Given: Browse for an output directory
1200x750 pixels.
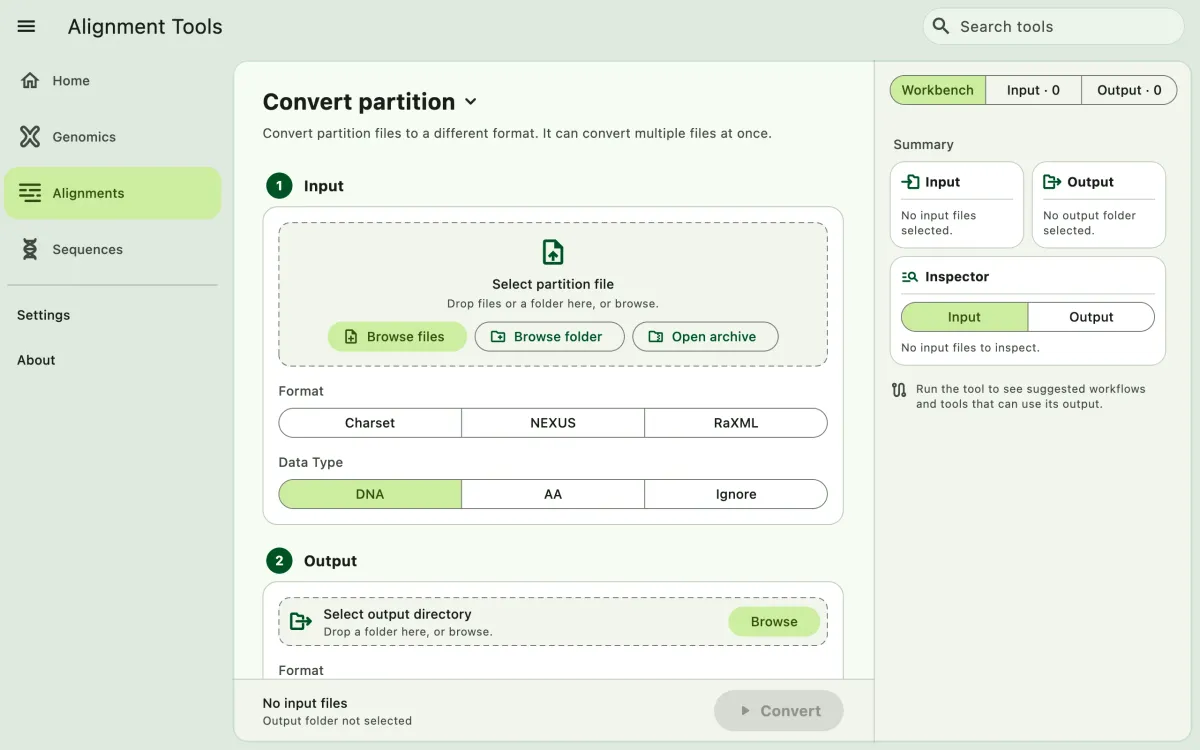Looking at the screenshot, I should [774, 622].
